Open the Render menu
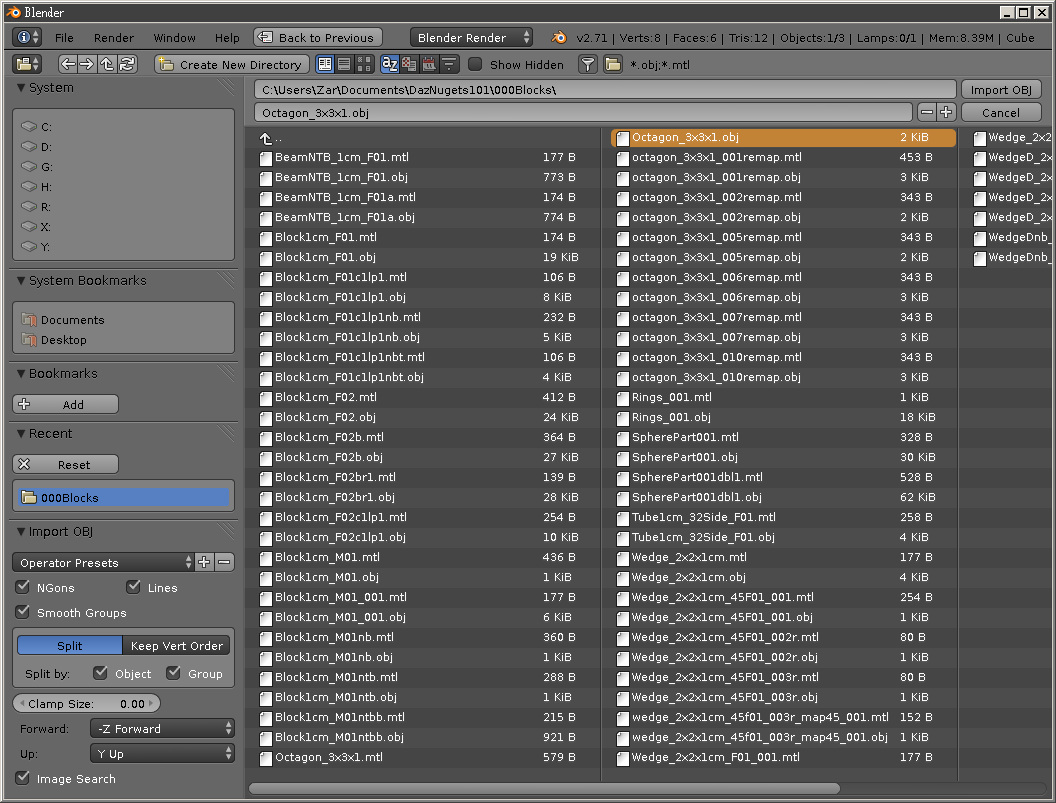This screenshot has width=1056, height=803. click(114, 38)
